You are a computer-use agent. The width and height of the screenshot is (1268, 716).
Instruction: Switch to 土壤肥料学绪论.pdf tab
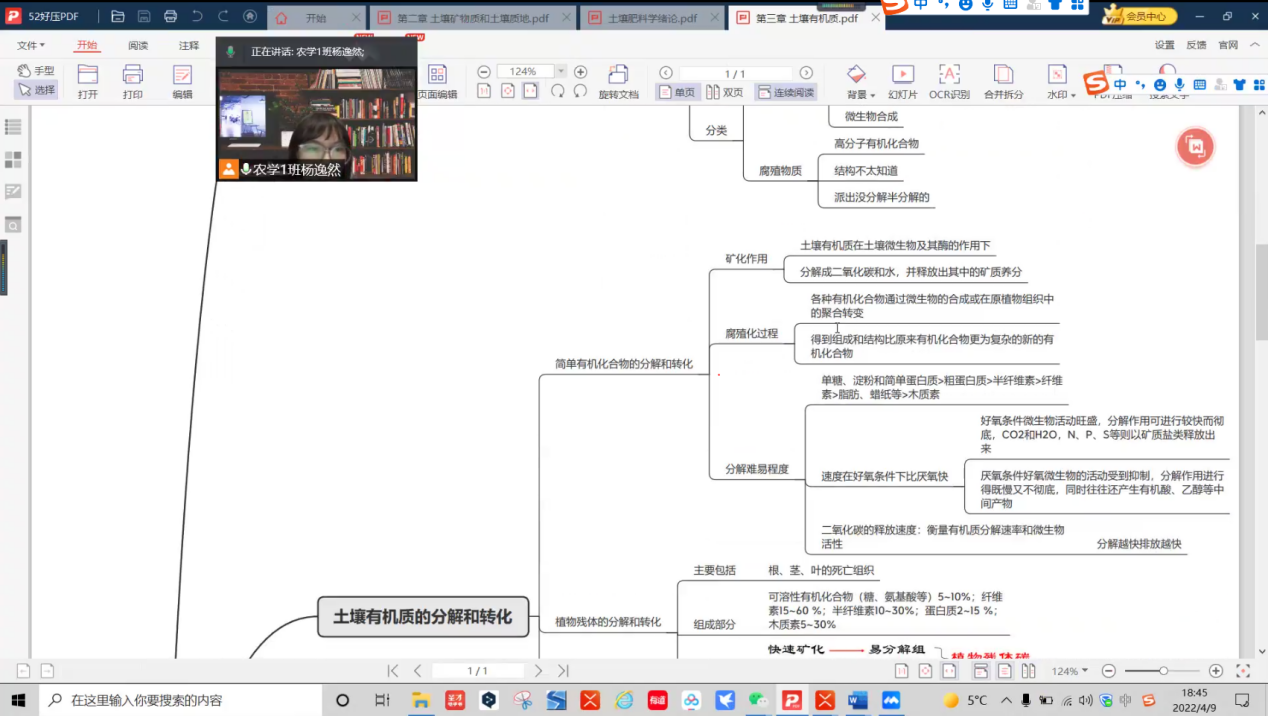(650, 18)
